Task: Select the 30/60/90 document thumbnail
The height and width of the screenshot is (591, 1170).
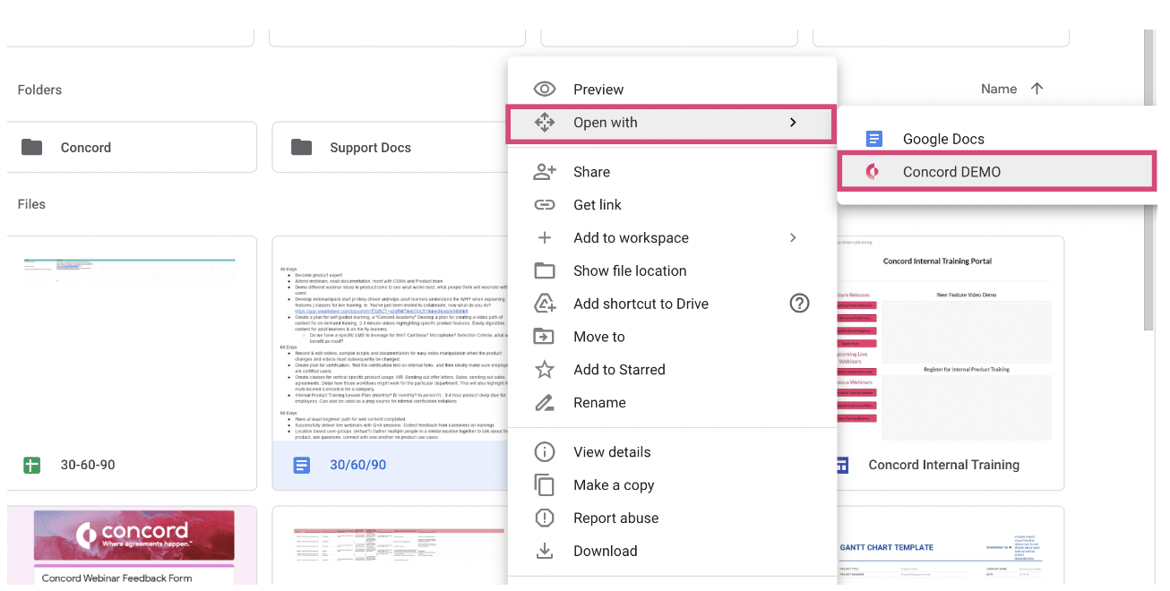Action: click(390, 339)
